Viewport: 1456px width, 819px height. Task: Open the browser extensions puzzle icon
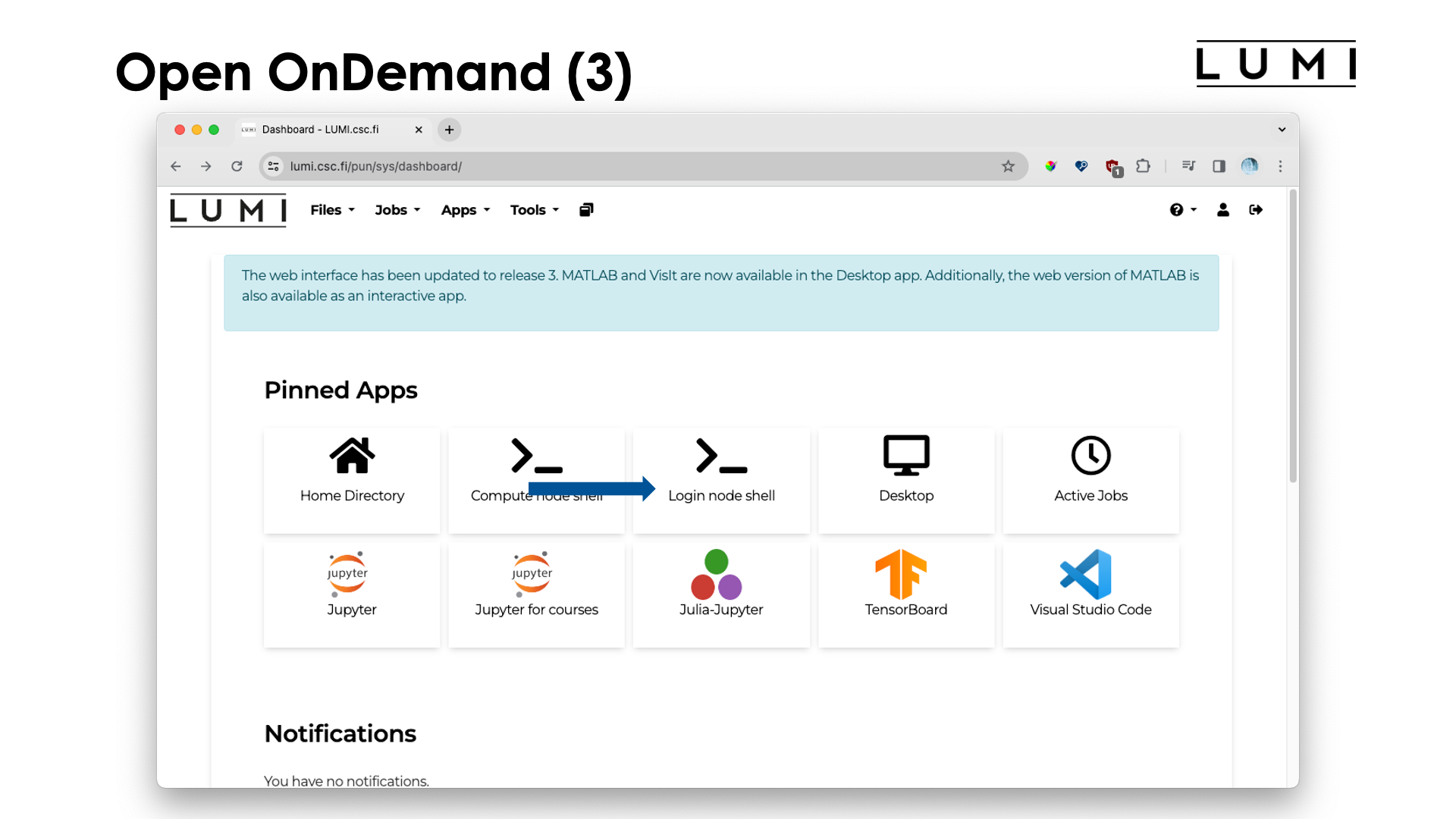[1143, 166]
